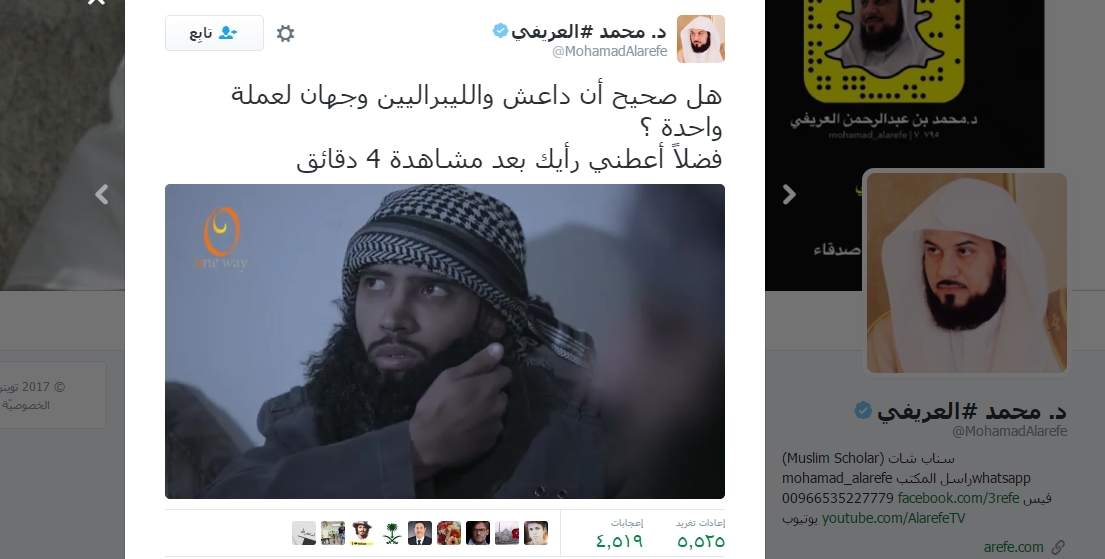Open the facebook.com/3refe link in bio
The height and width of the screenshot is (559, 1105).
958,498
